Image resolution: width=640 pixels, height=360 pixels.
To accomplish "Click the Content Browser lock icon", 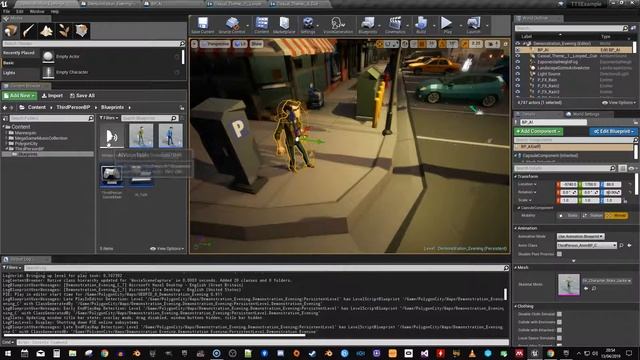I will coord(182,108).
